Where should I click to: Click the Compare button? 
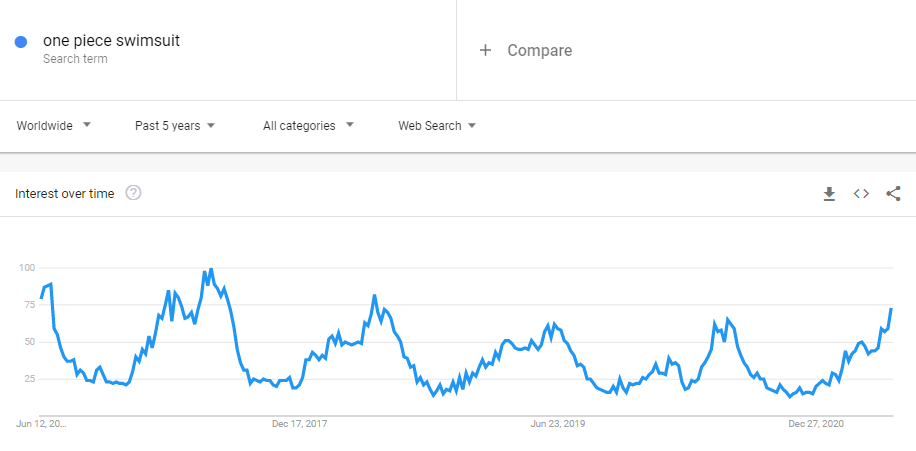(526, 50)
